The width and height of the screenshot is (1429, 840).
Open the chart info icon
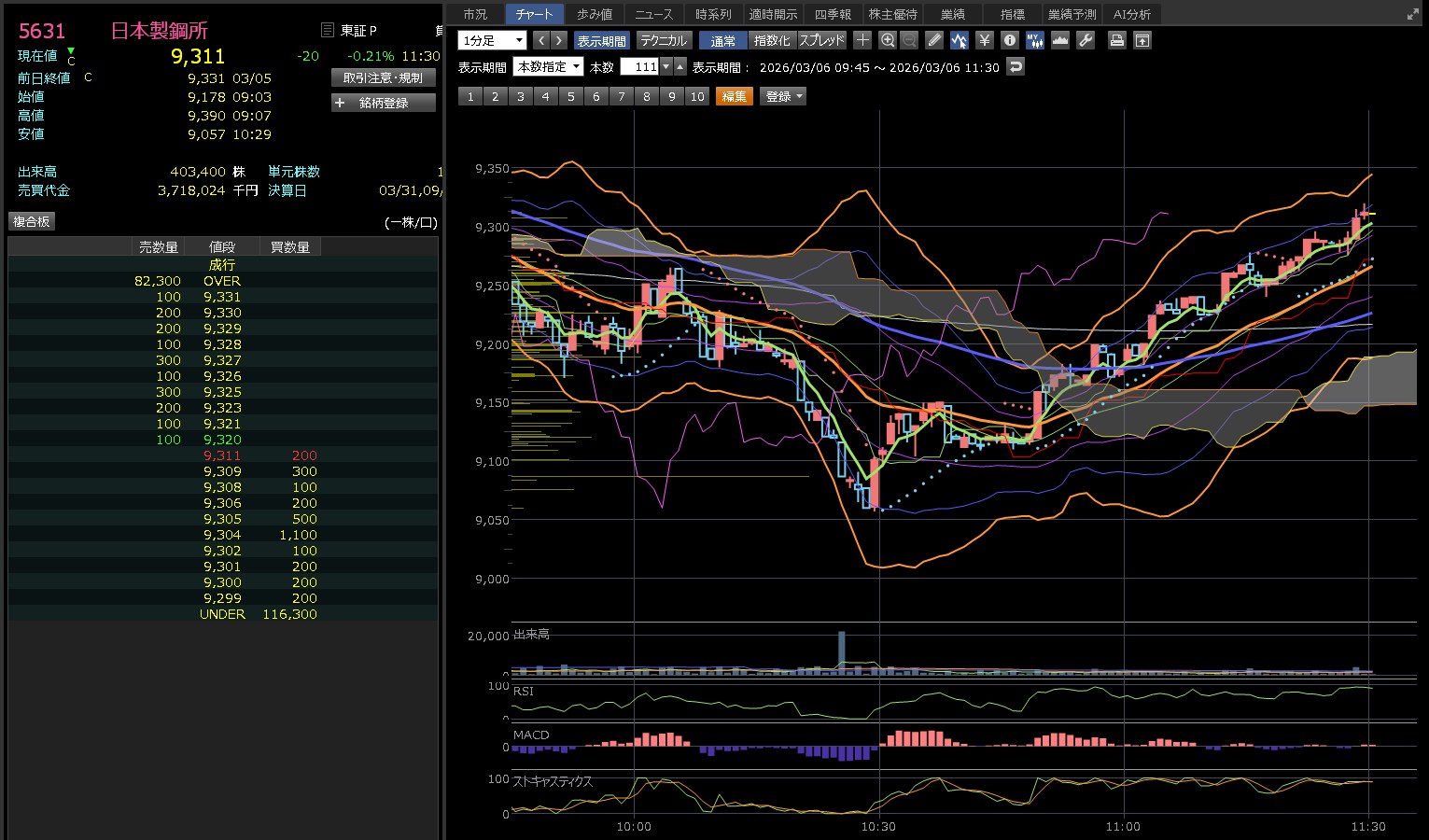point(1009,40)
